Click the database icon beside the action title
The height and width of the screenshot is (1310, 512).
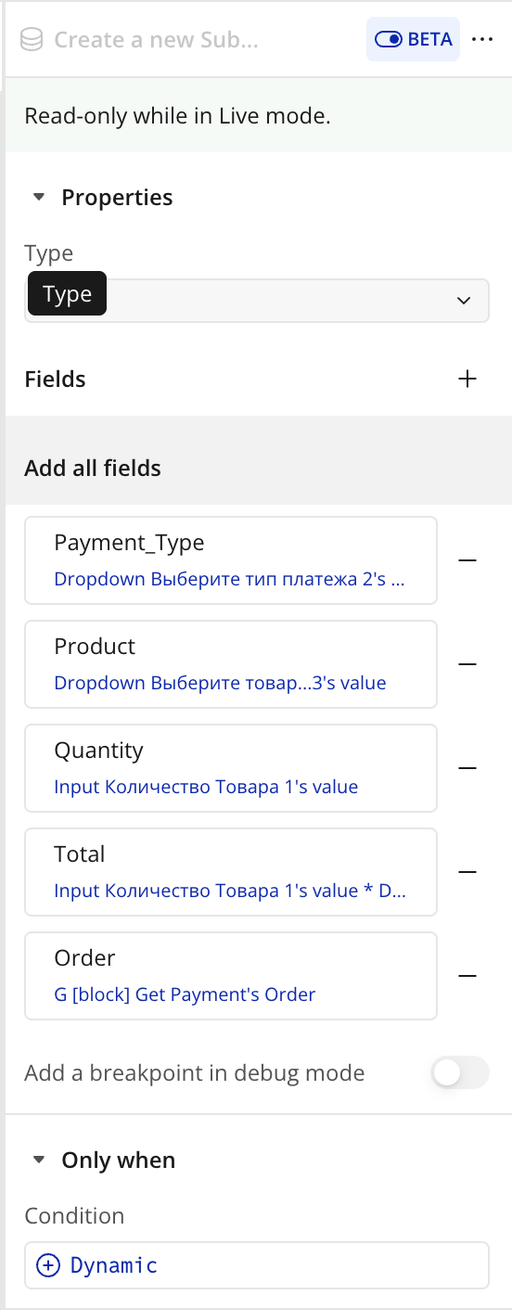coord(31,40)
